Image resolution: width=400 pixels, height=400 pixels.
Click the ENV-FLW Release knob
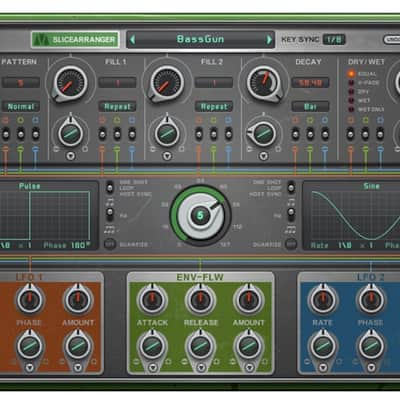click(200, 299)
